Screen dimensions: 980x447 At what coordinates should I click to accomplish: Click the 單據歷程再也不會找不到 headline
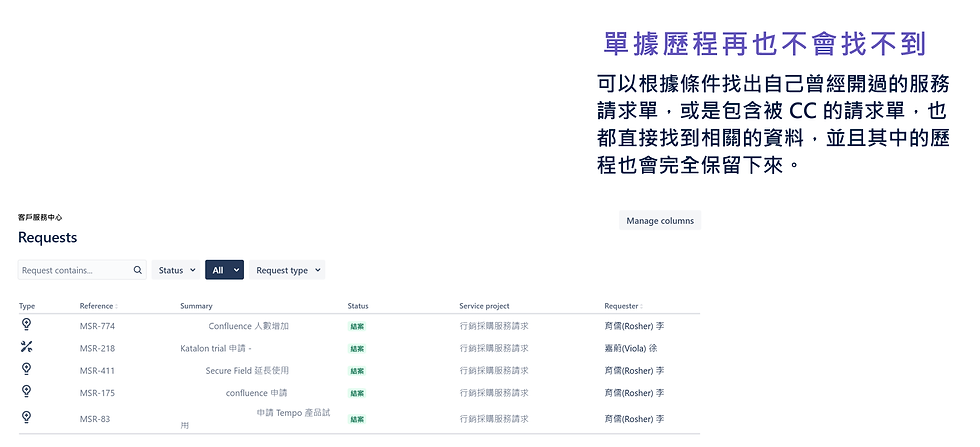(765, 44)
